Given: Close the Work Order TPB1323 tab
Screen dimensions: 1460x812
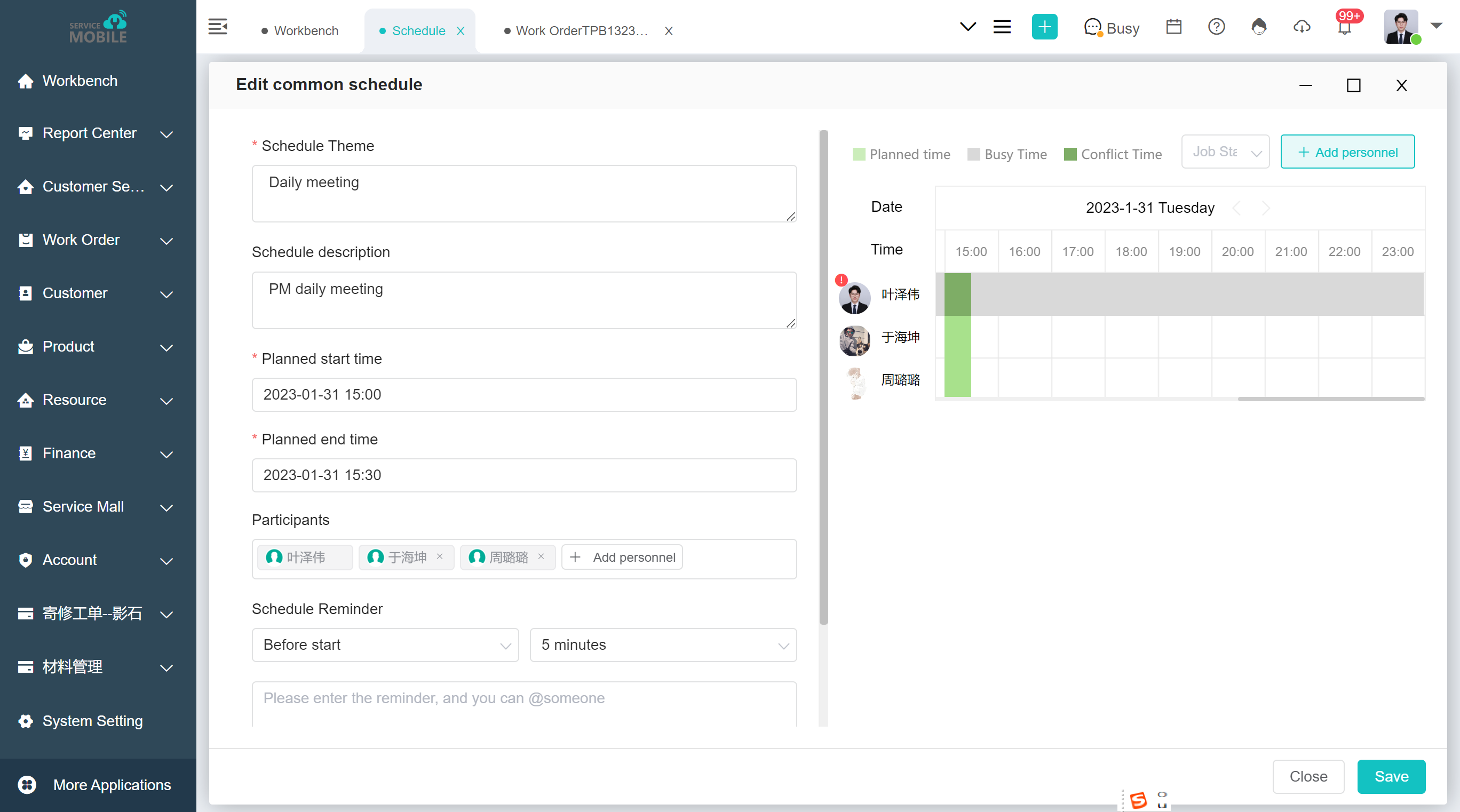Looking at the screenshot, I should pyautogui.click(x=669, y=31).
